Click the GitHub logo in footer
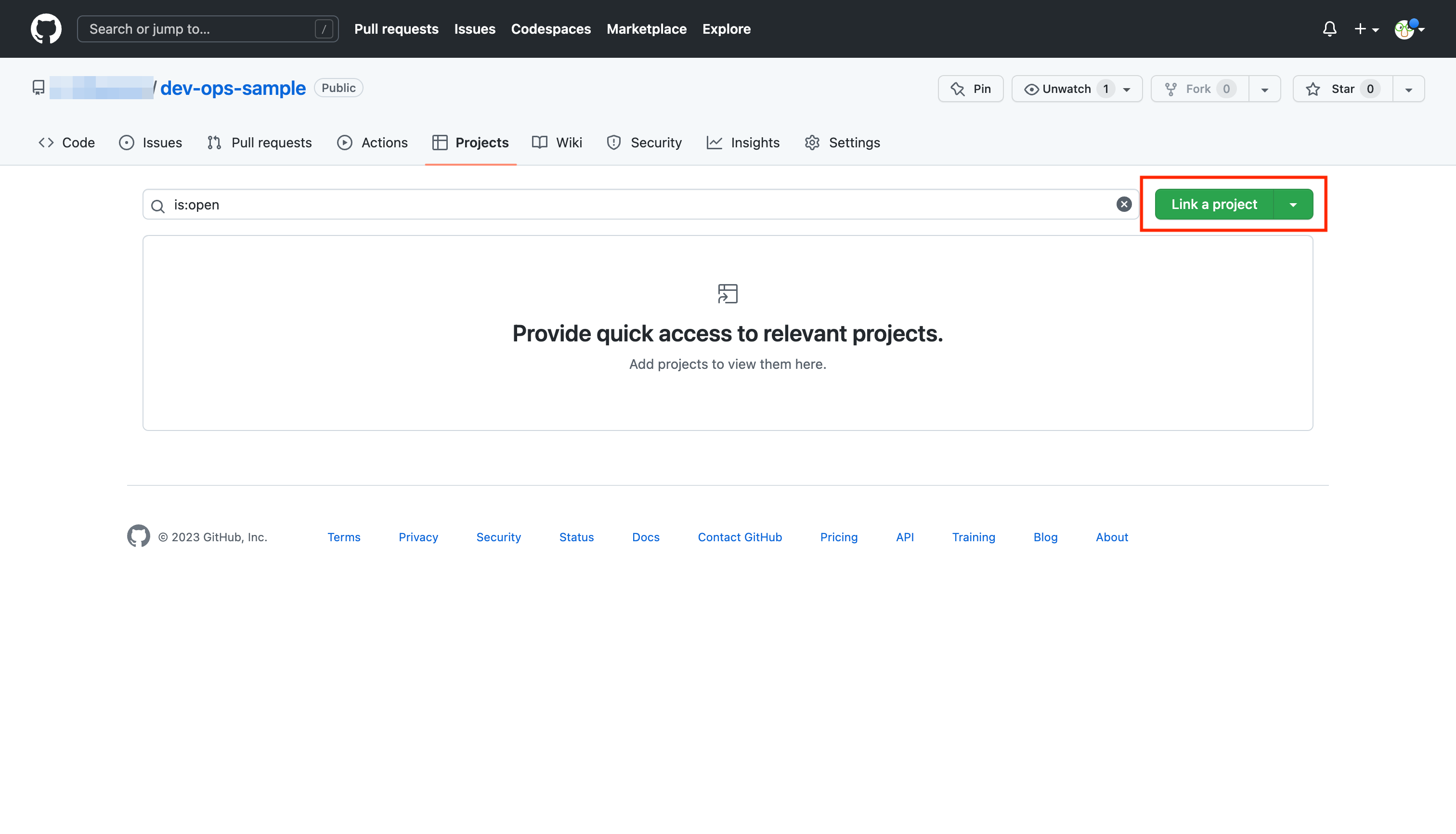 click(x=138, y=536)
